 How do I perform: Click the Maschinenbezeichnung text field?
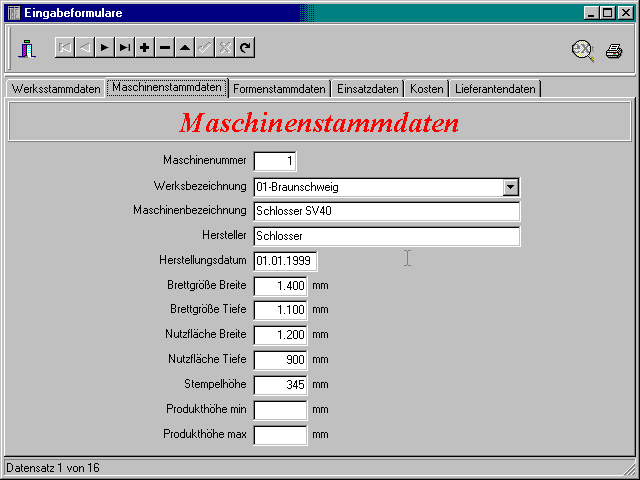click(x=386, y=211)
